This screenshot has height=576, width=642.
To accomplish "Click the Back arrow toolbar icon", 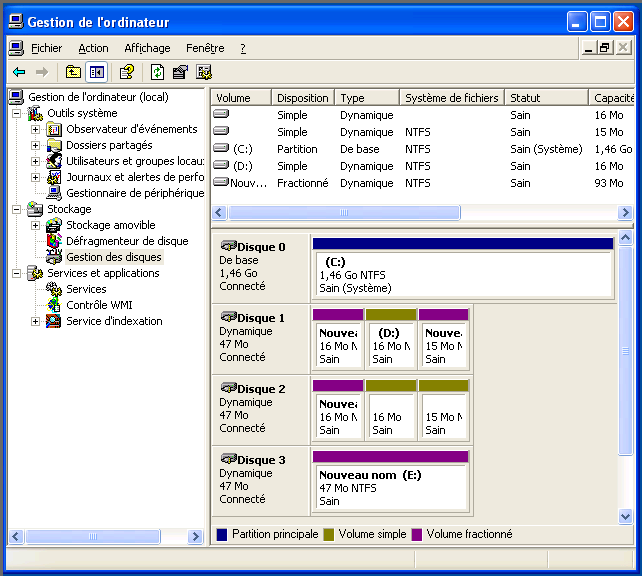I will coord(19,72).
